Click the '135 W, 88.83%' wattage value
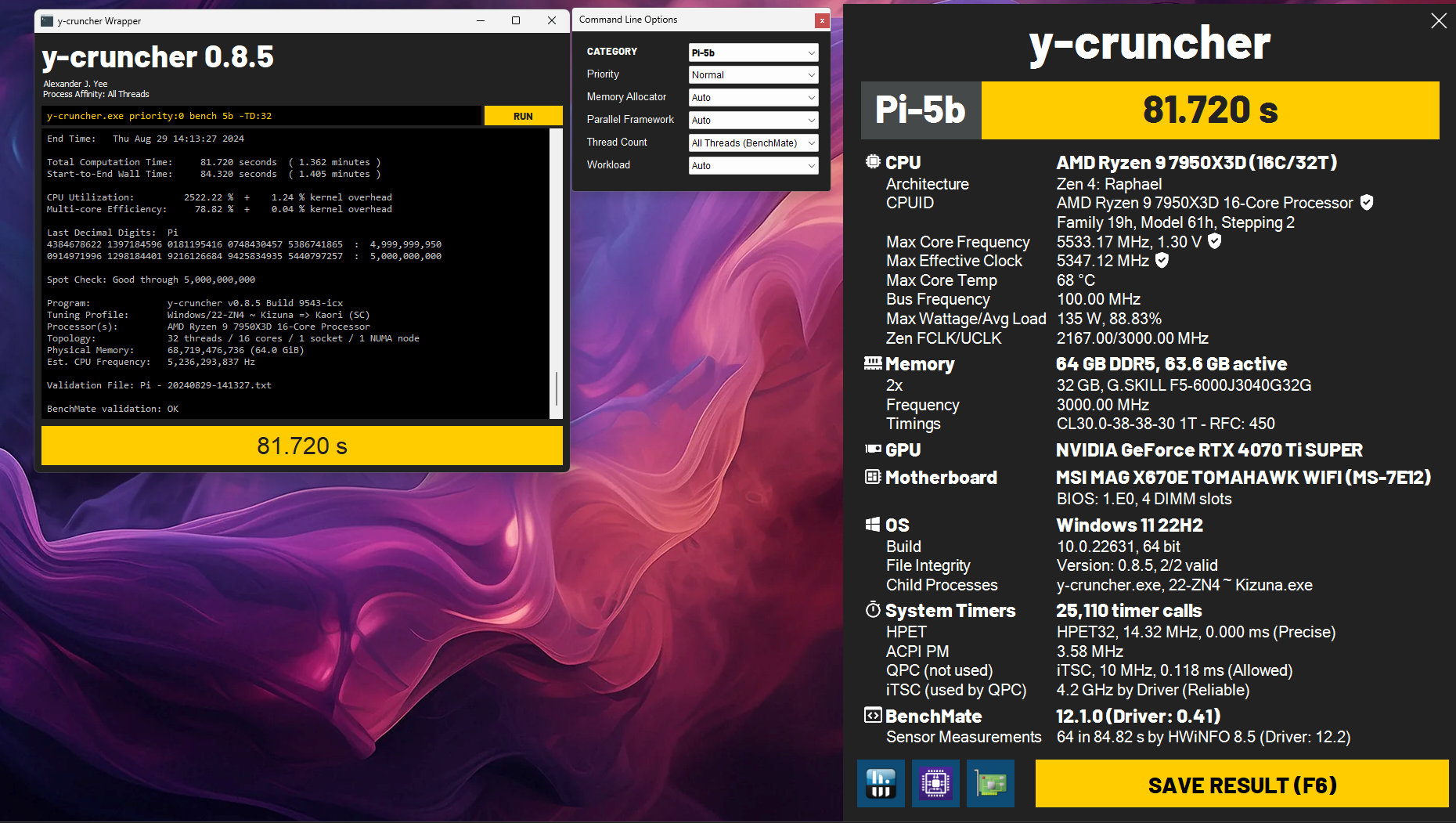Viewport: 1456px width, 823px height. [x=1109, y=319]
